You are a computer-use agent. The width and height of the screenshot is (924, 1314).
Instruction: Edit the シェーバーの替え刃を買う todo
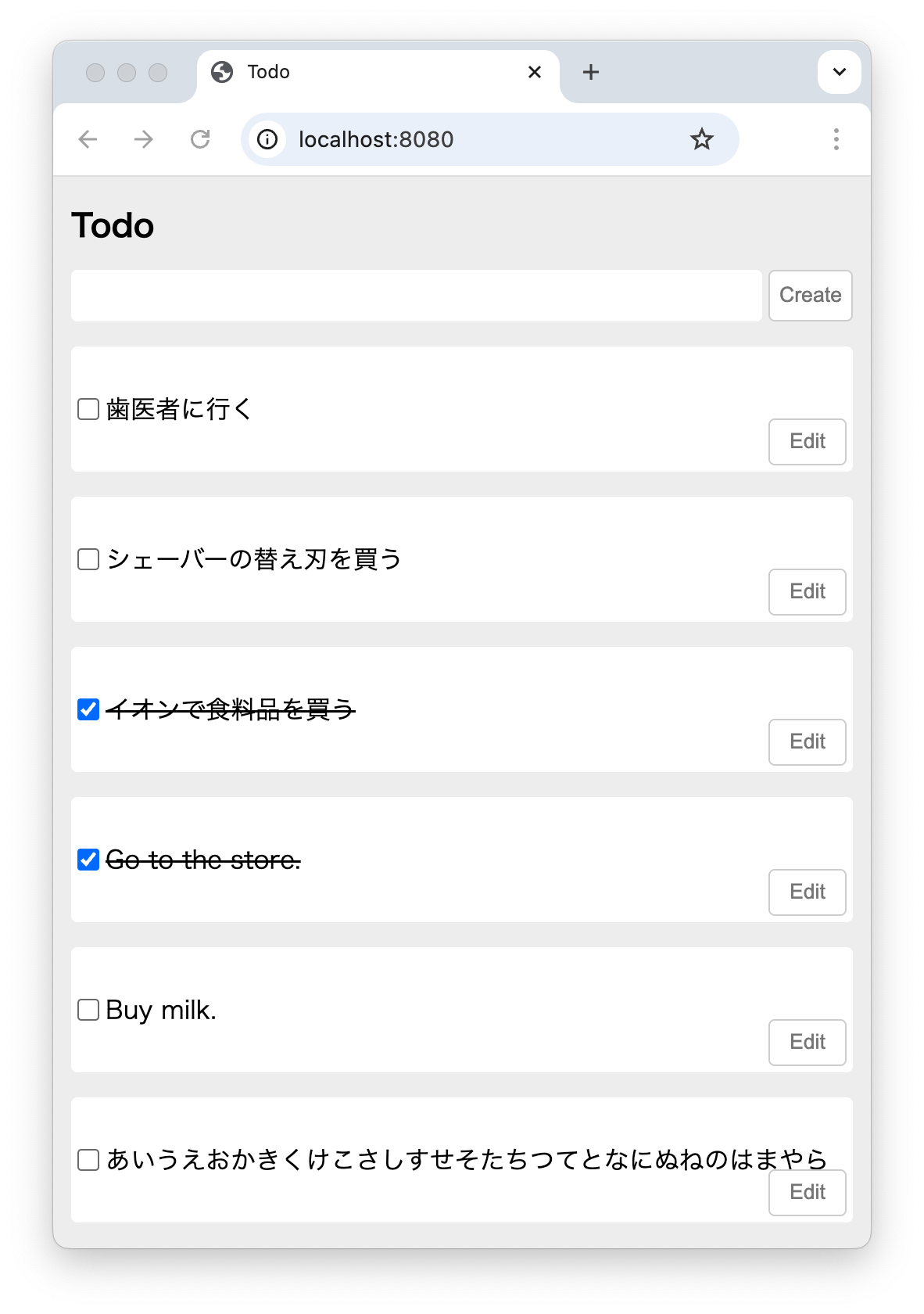807,591
